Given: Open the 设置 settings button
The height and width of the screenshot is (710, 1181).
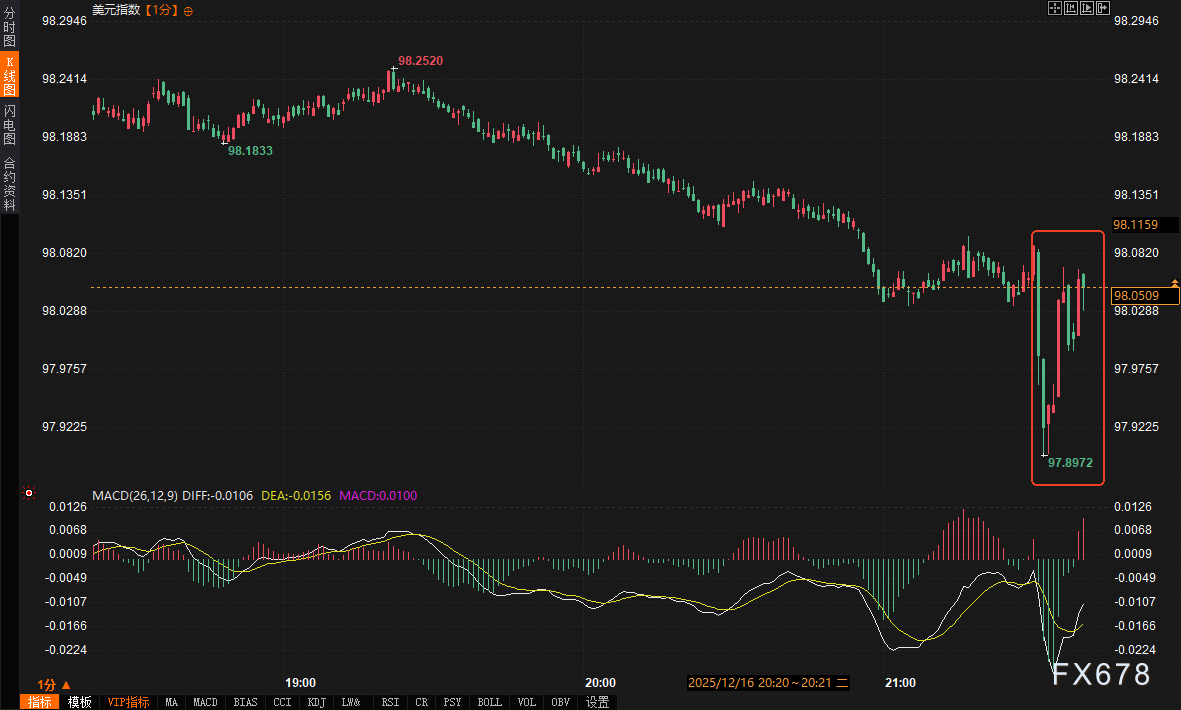Looking at the screenshot, I should click(598, 702).
